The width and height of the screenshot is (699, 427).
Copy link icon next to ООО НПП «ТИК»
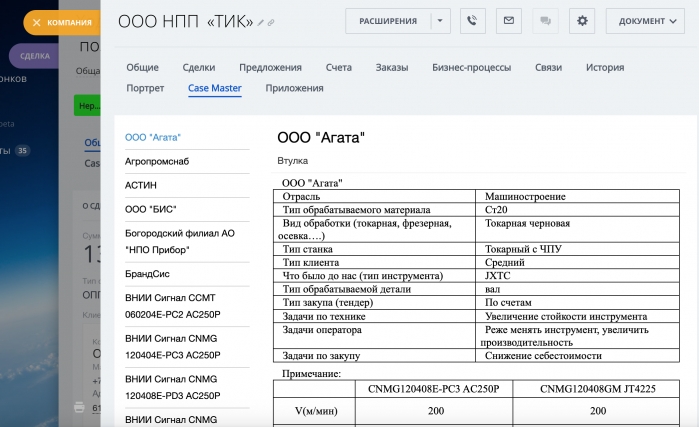pos(271,22)
